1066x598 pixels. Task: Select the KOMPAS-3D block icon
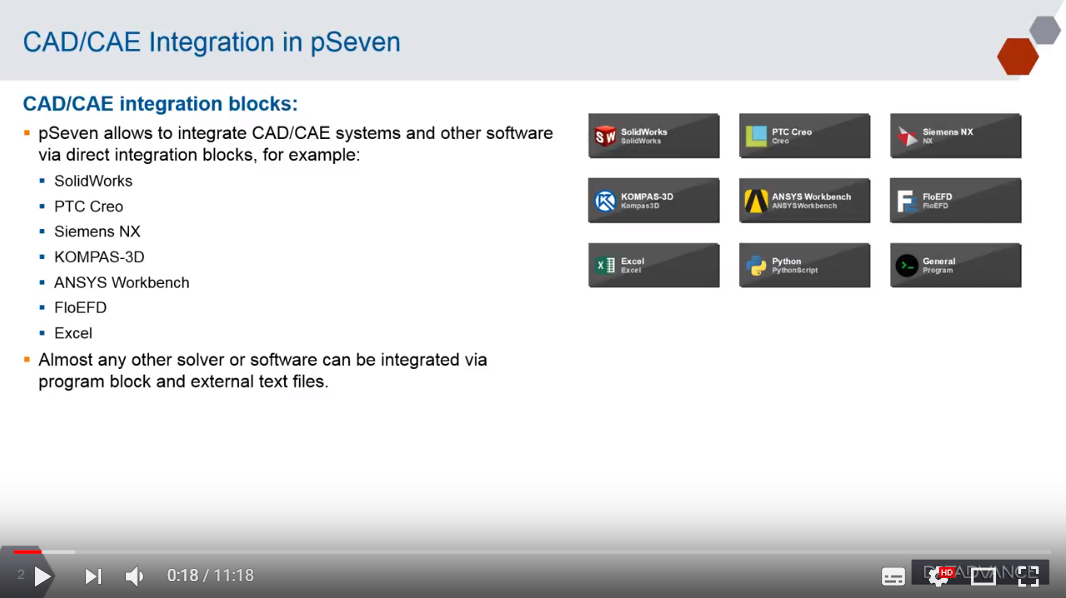tap(605, 201)
